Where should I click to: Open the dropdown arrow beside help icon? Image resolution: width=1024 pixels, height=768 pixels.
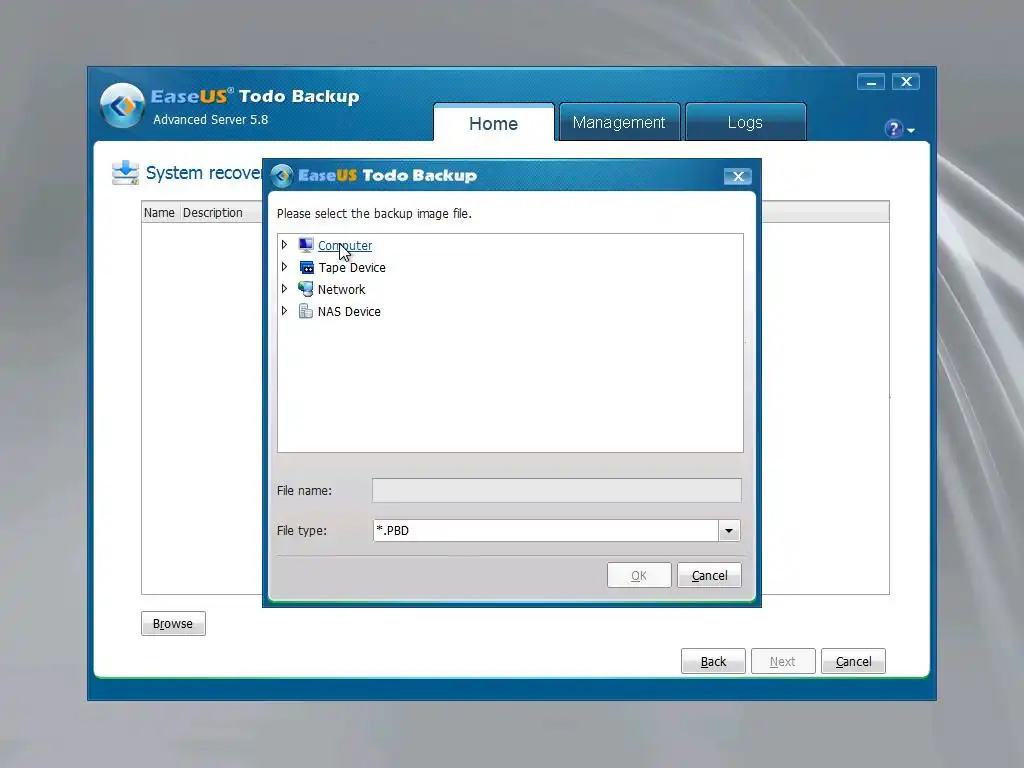point(910,131)
